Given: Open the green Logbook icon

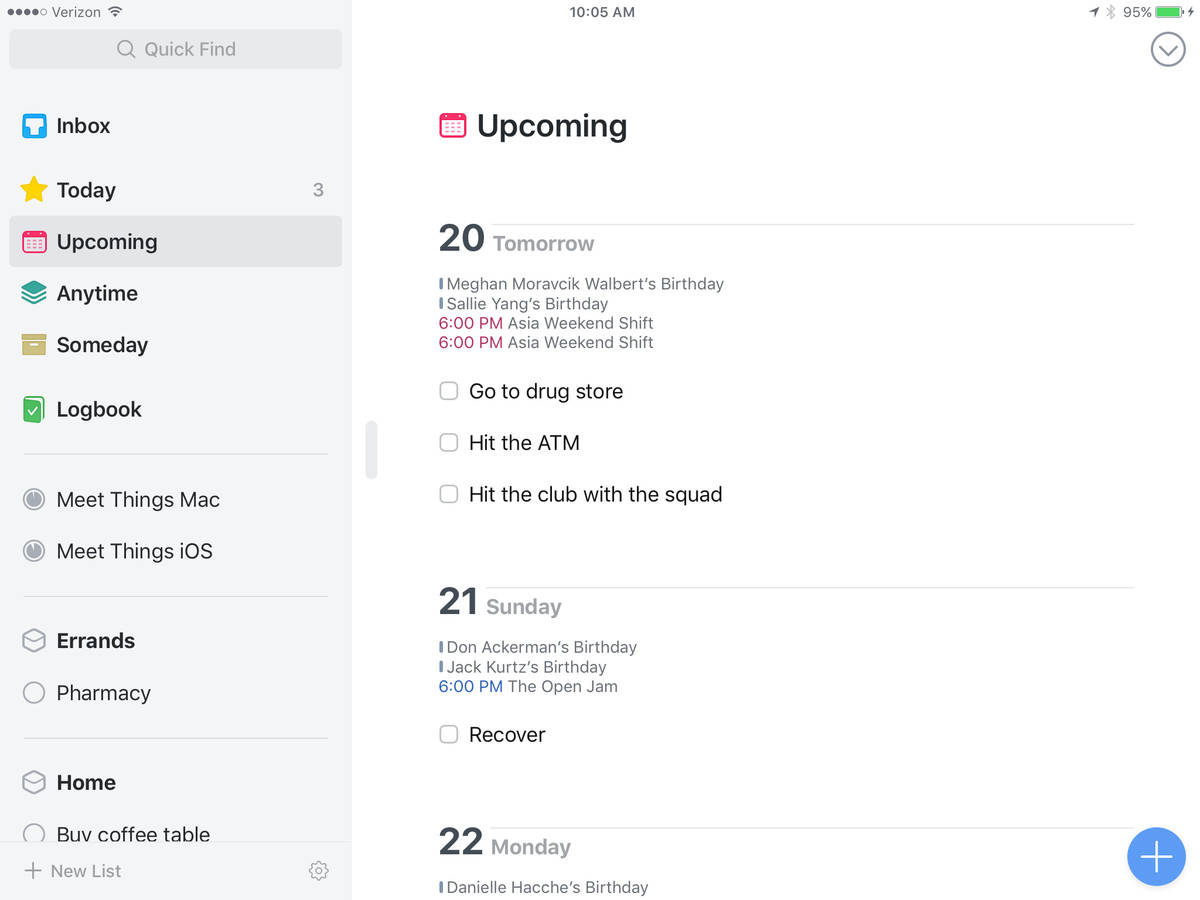Looking at the screenshot, I should pos(34,409).
